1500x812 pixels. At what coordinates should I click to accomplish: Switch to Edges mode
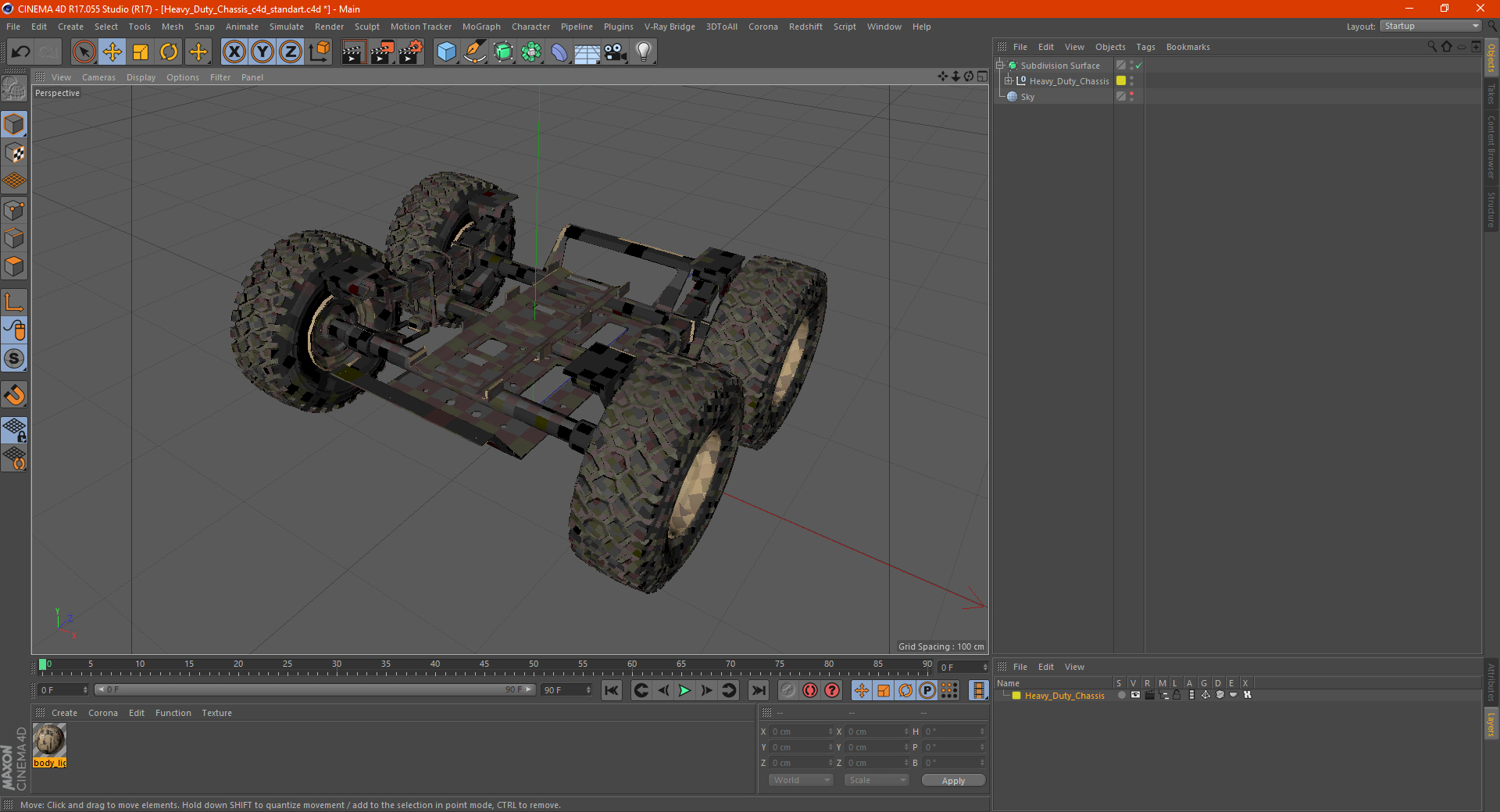[14, 238]
